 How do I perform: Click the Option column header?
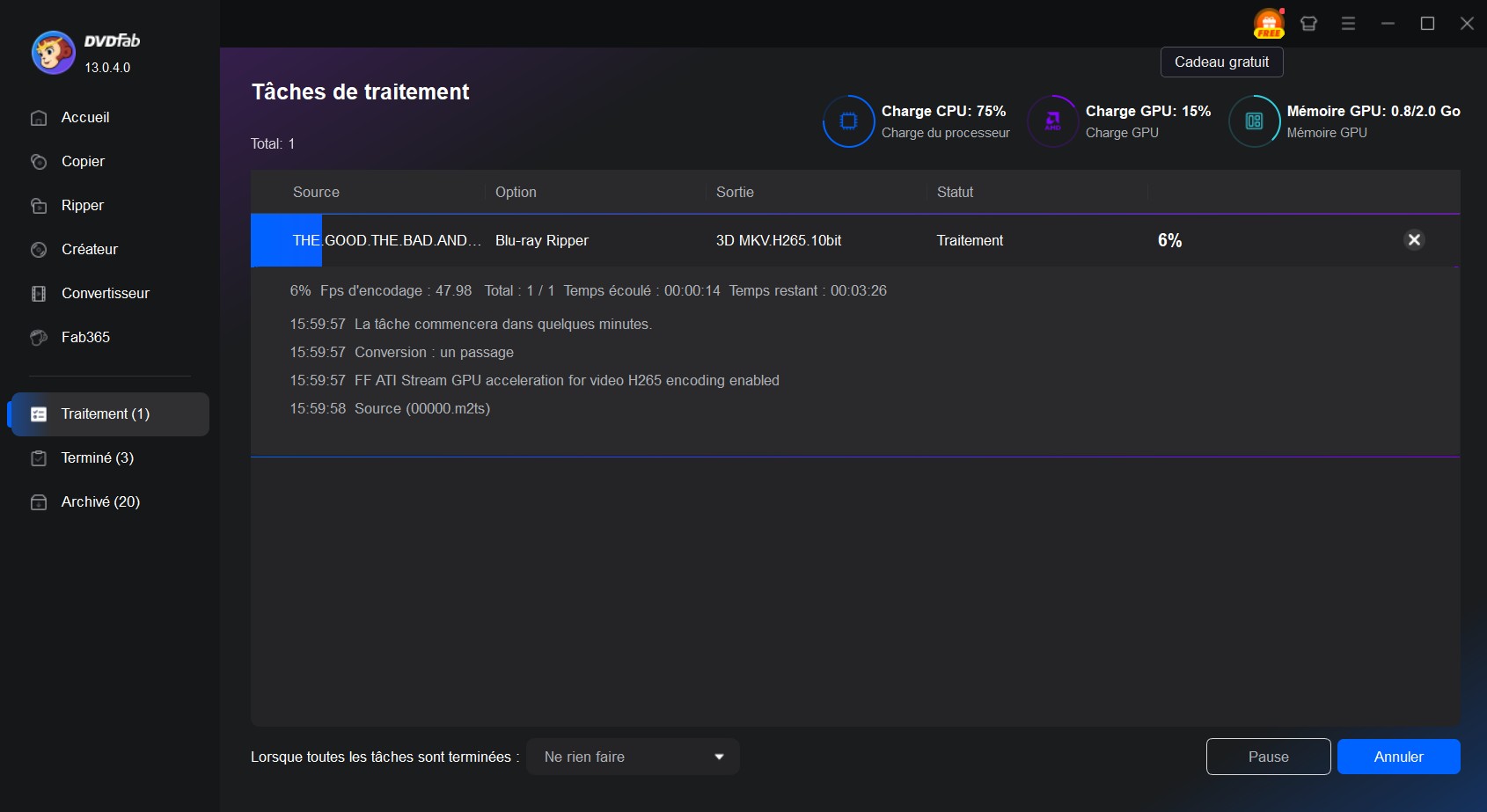point(516,193)
